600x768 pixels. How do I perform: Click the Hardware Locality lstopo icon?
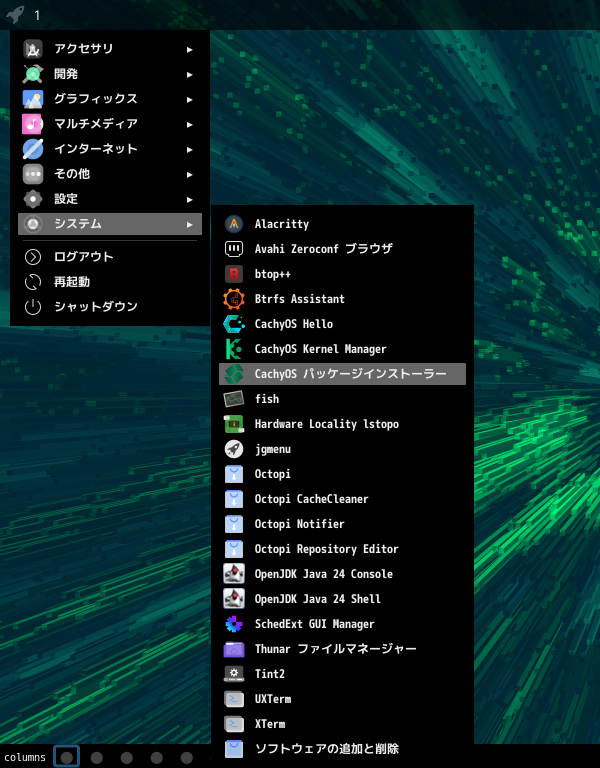tap(234, 424)
